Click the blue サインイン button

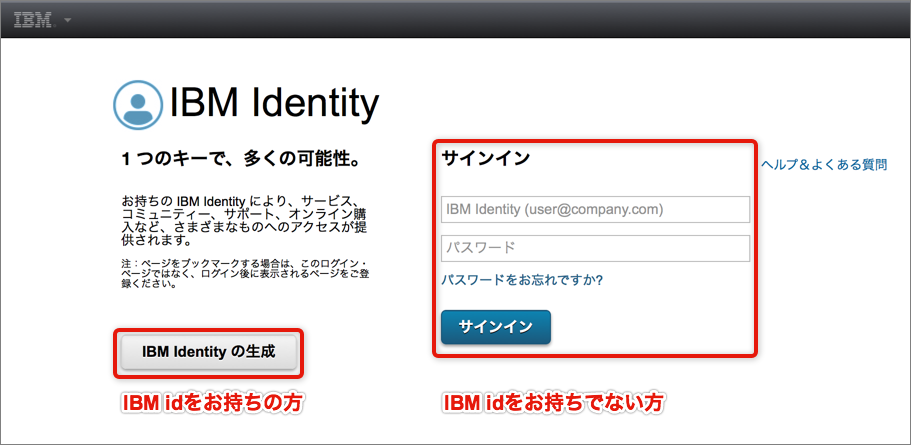[496, 327]
